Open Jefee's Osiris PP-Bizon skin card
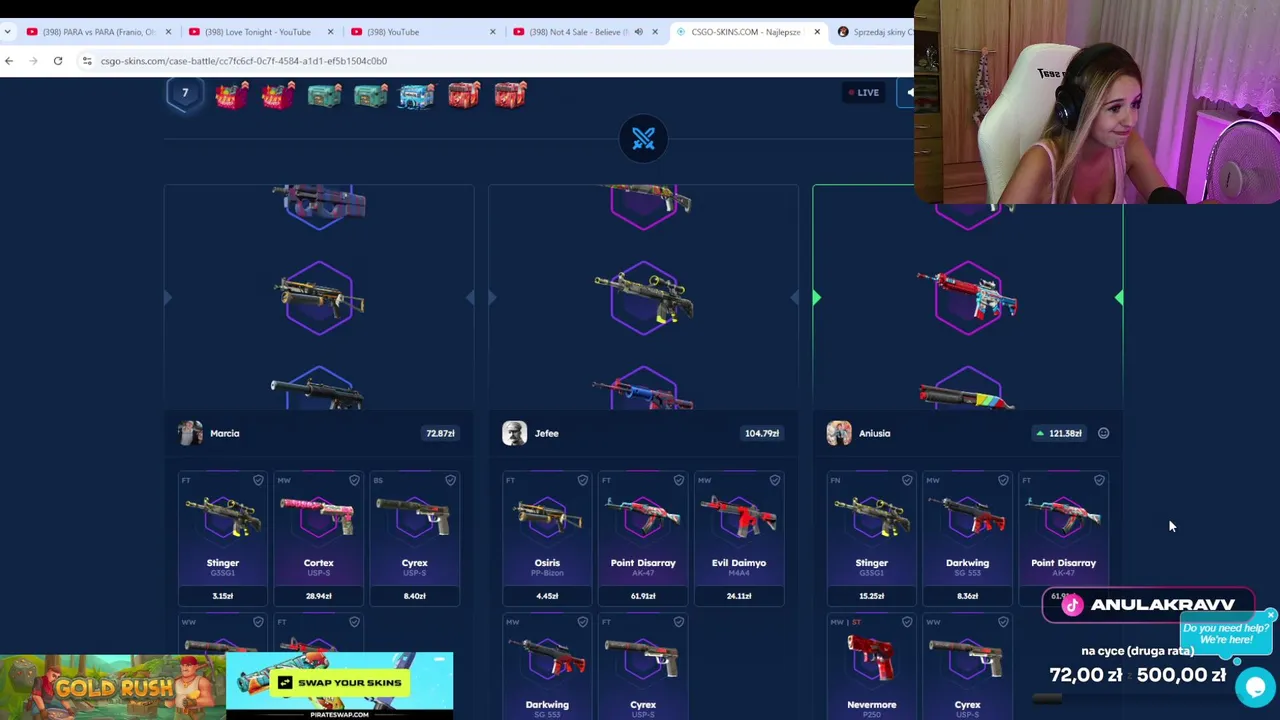This screenshot has width=1280, height=720. [x=547, y=538]
